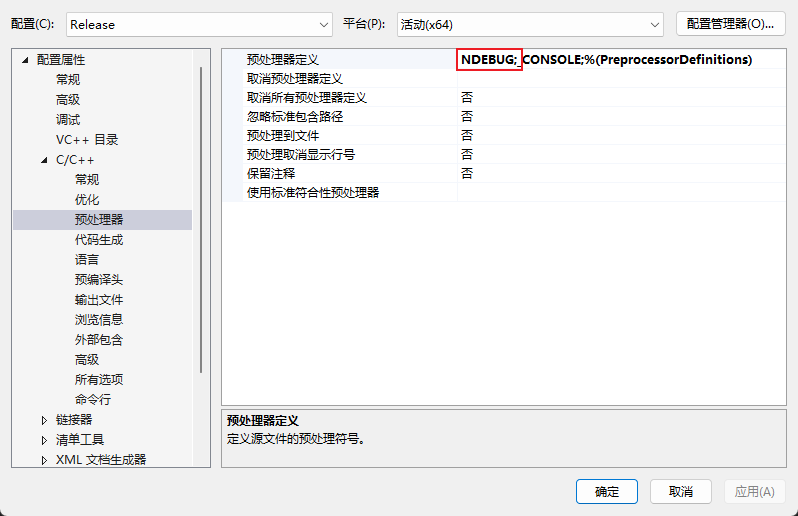Collapse the 配置属性 tree node arrow
This screenshot has height=516, width=798.
click(25, 60)
